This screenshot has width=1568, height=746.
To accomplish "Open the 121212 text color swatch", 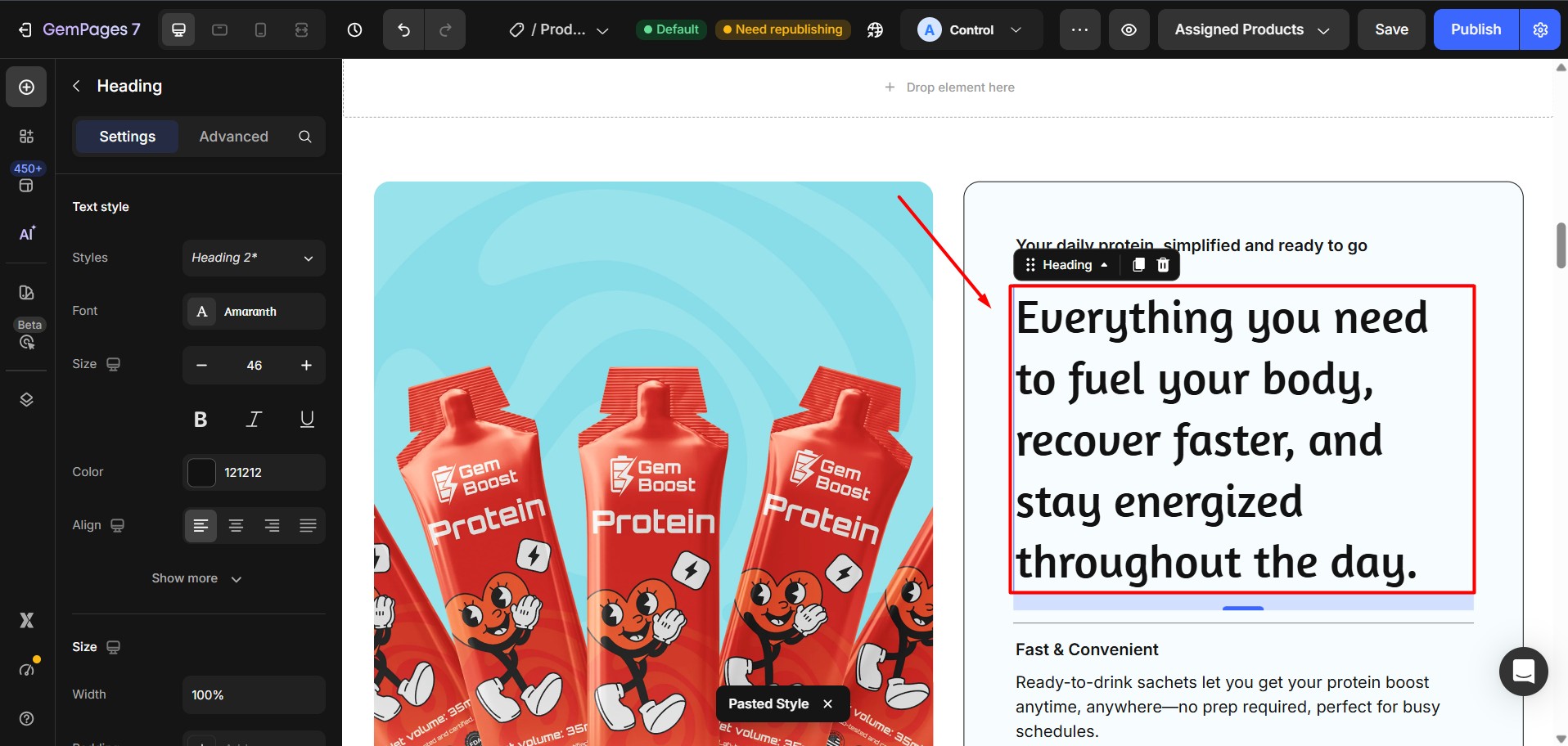I will (201, 473).
